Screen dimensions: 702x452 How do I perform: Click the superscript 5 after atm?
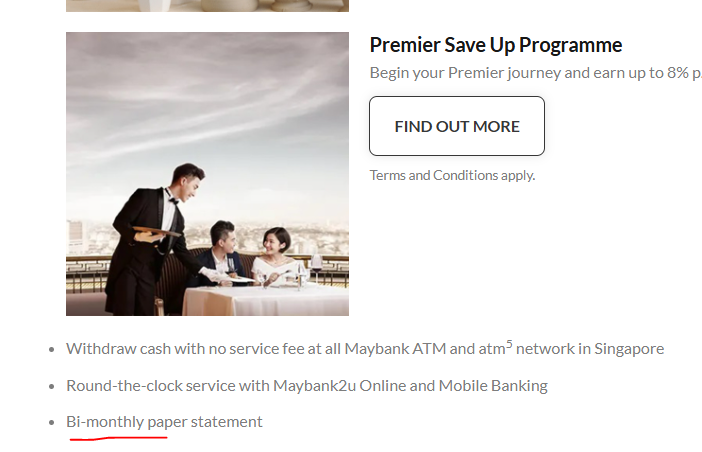509,344
